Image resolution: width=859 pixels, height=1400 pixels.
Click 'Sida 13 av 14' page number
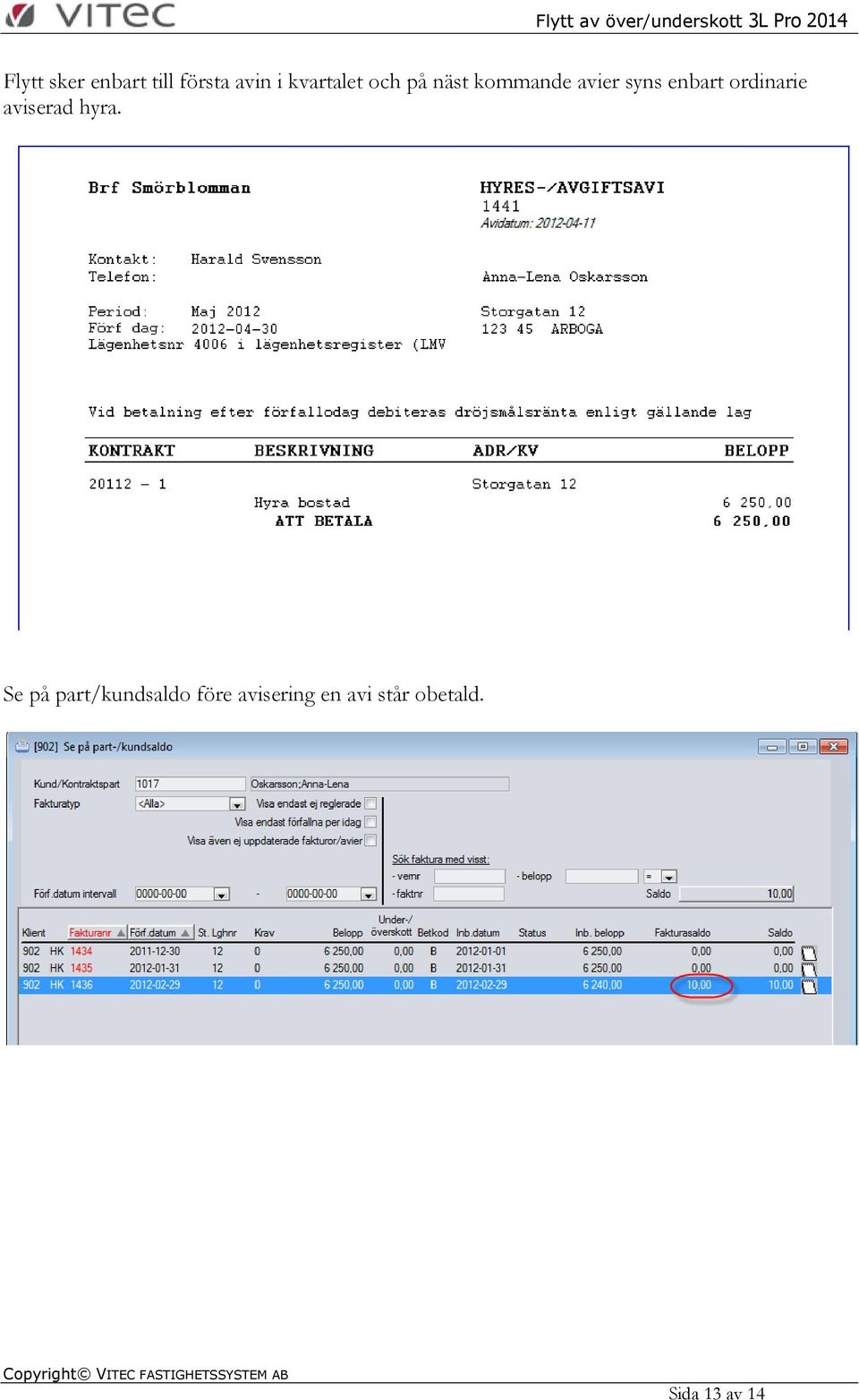coord(717,1393)
